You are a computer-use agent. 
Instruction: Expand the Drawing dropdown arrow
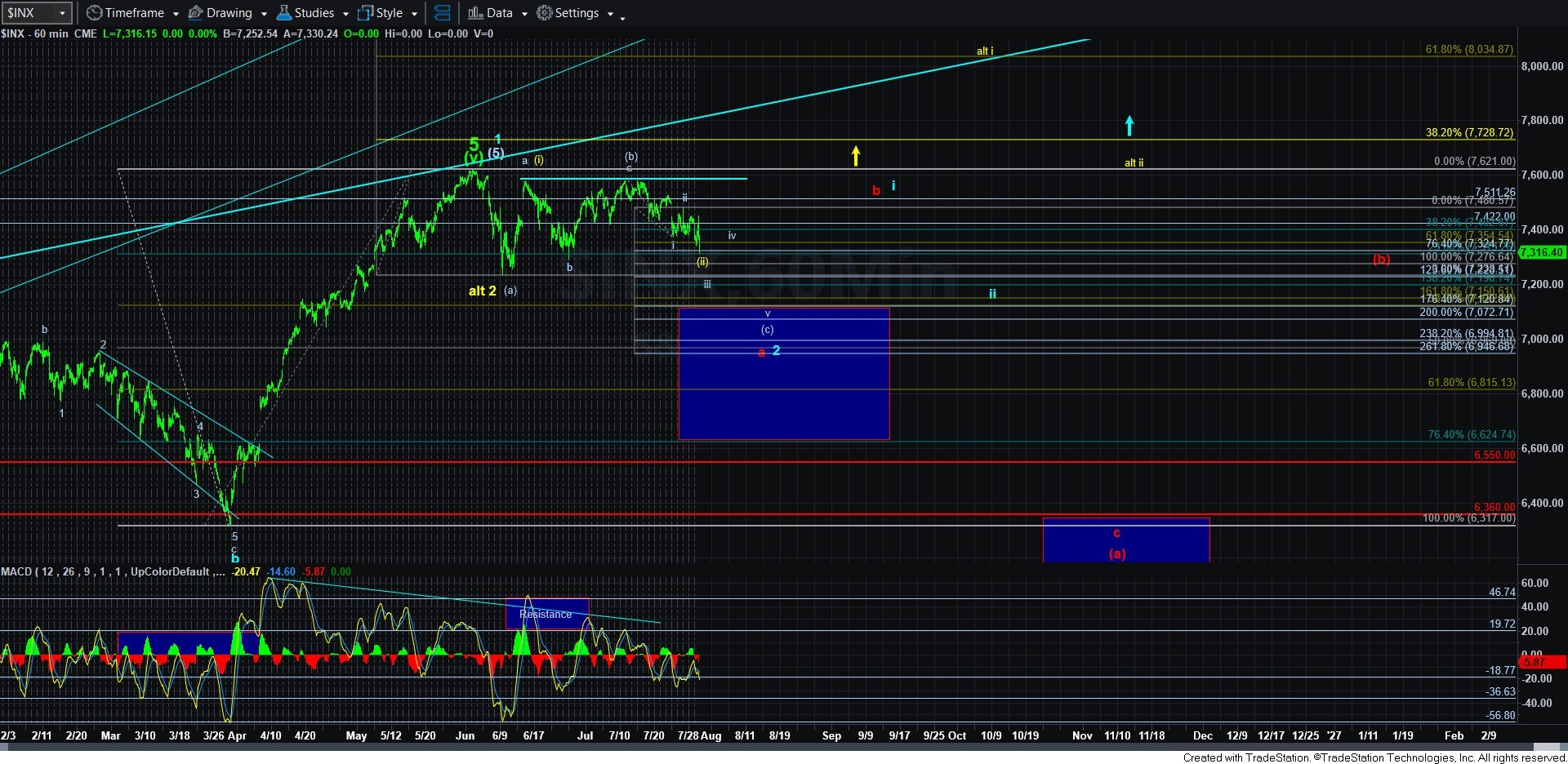(263, 14)
